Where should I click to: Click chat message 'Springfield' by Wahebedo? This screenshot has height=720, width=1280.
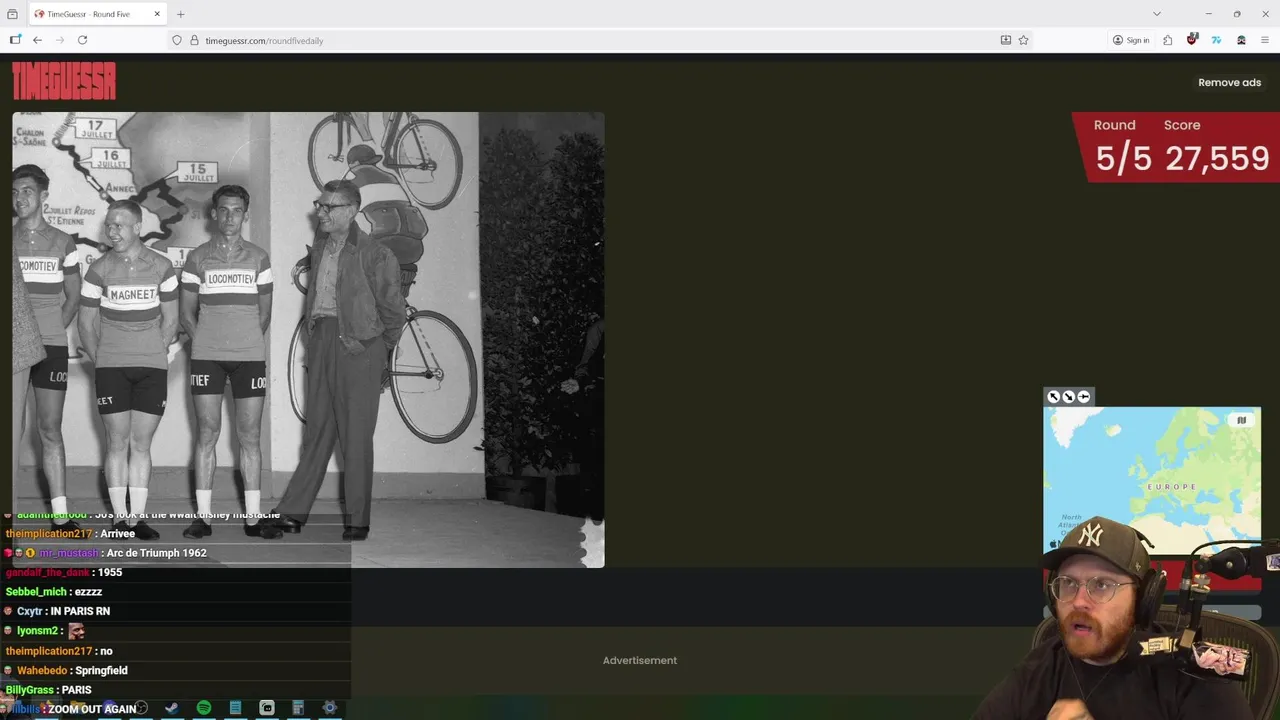click(101, 670)
